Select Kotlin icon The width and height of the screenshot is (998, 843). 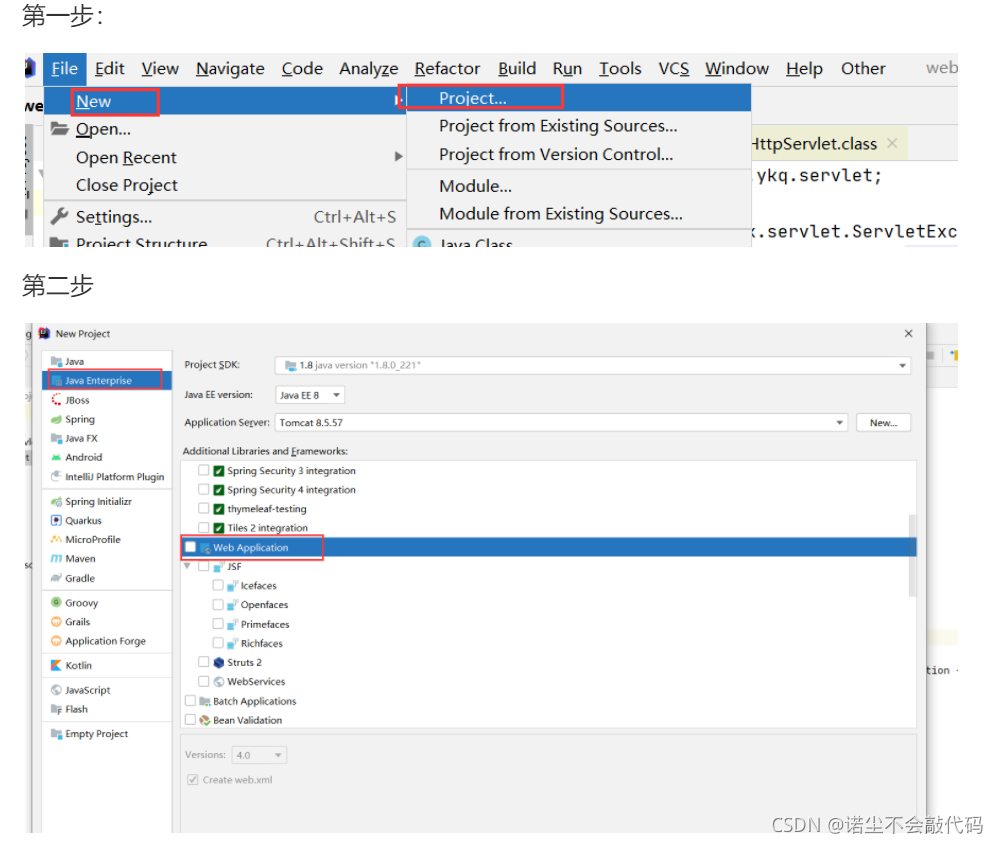[57, 665]
